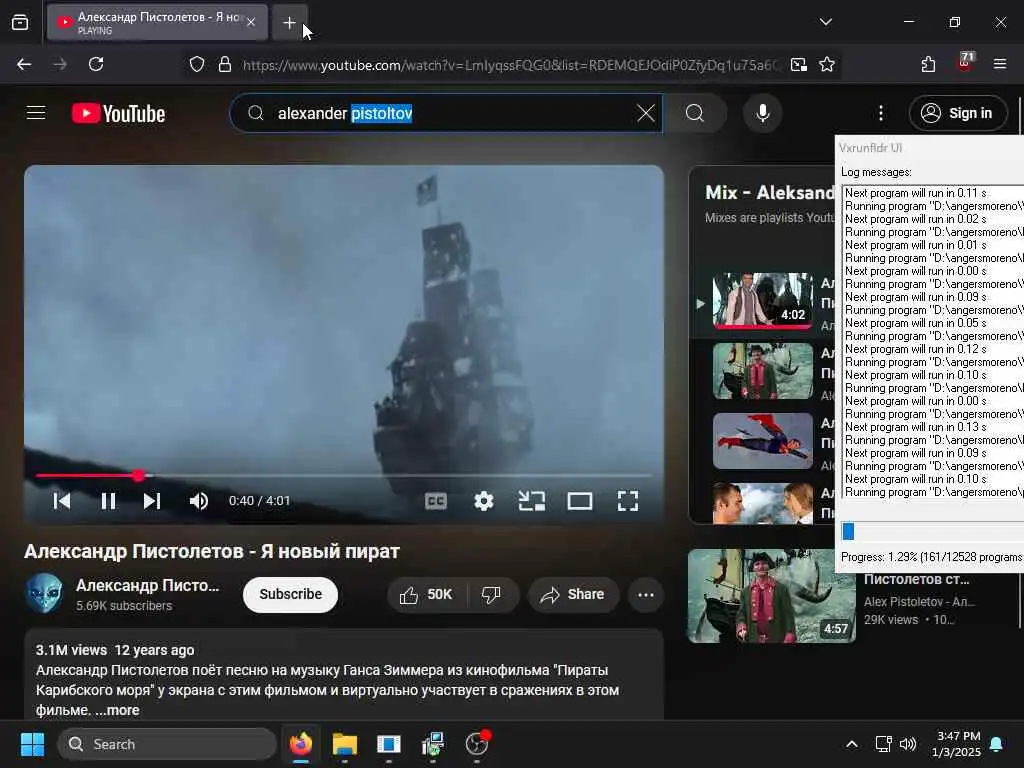
Task: Like the video with thumbs up
Action: point(426,595)
